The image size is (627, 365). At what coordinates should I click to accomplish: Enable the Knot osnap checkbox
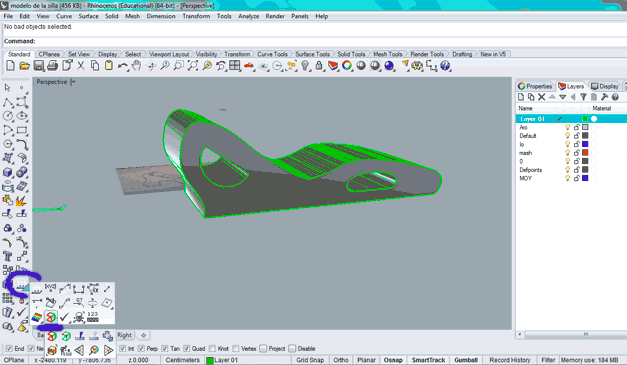click(x=212, y=349)
